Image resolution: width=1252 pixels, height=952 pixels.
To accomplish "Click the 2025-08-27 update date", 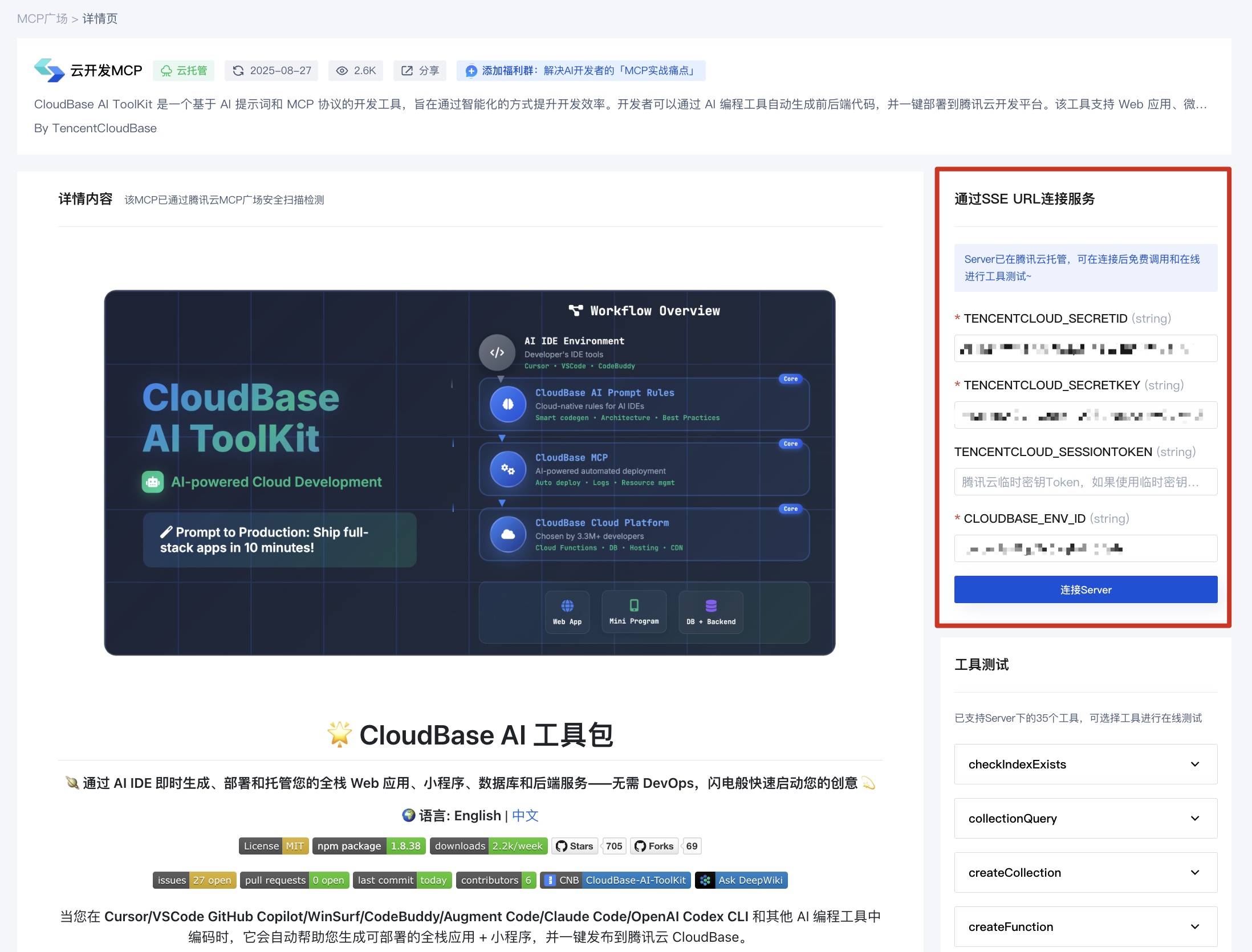I will pos(281,71).
